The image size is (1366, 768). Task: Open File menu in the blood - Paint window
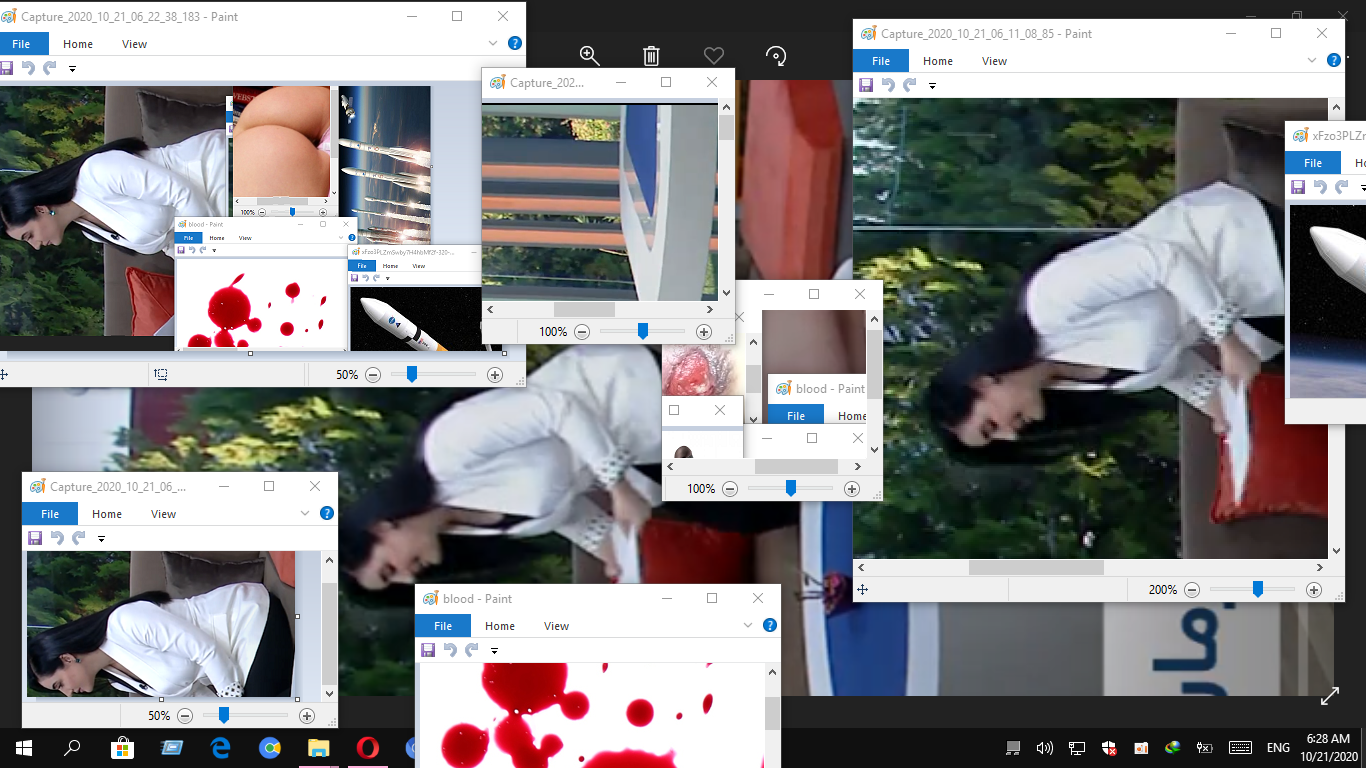tap(443, 626)
